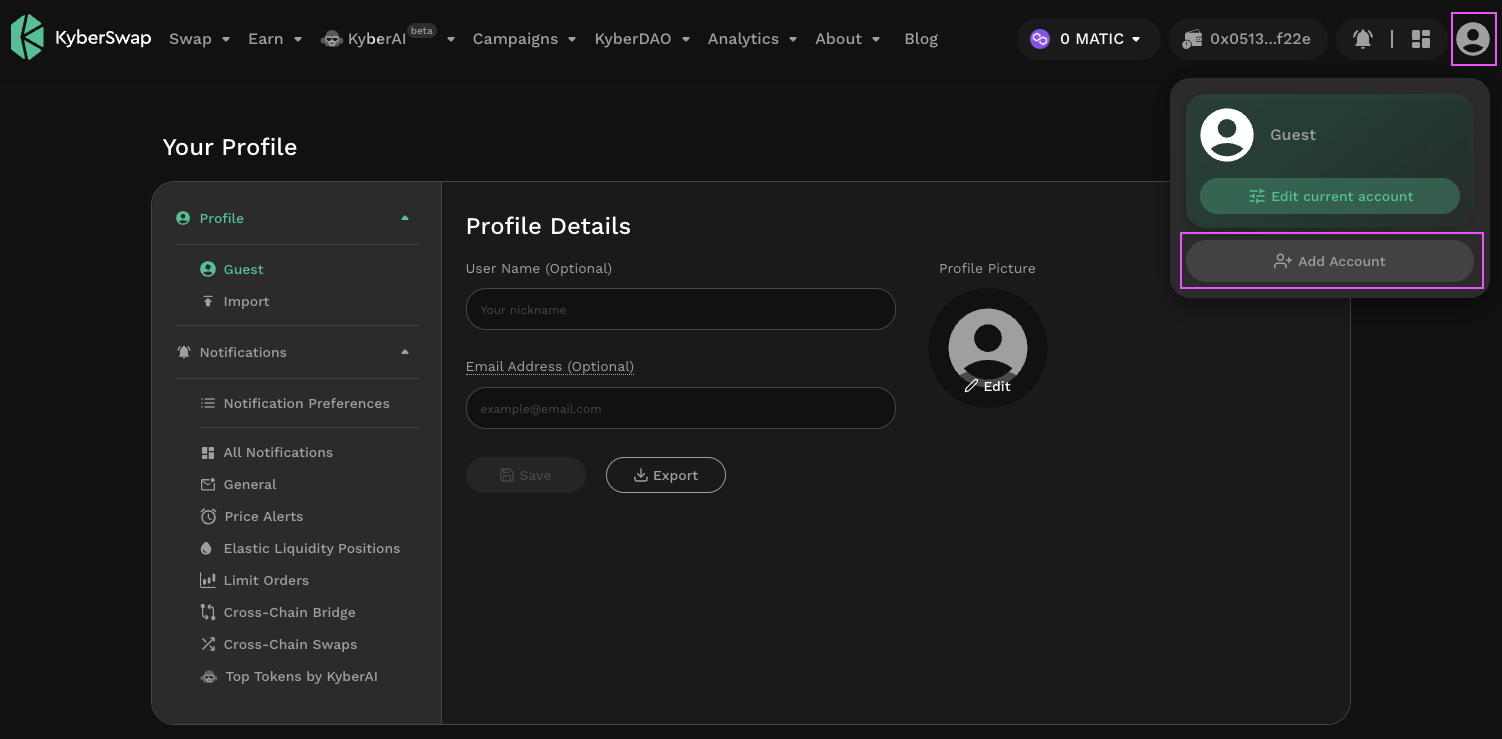The width and height of the screenshot is (1502, 739).
Task: Click the Export button
Action: tap(665, 475)
